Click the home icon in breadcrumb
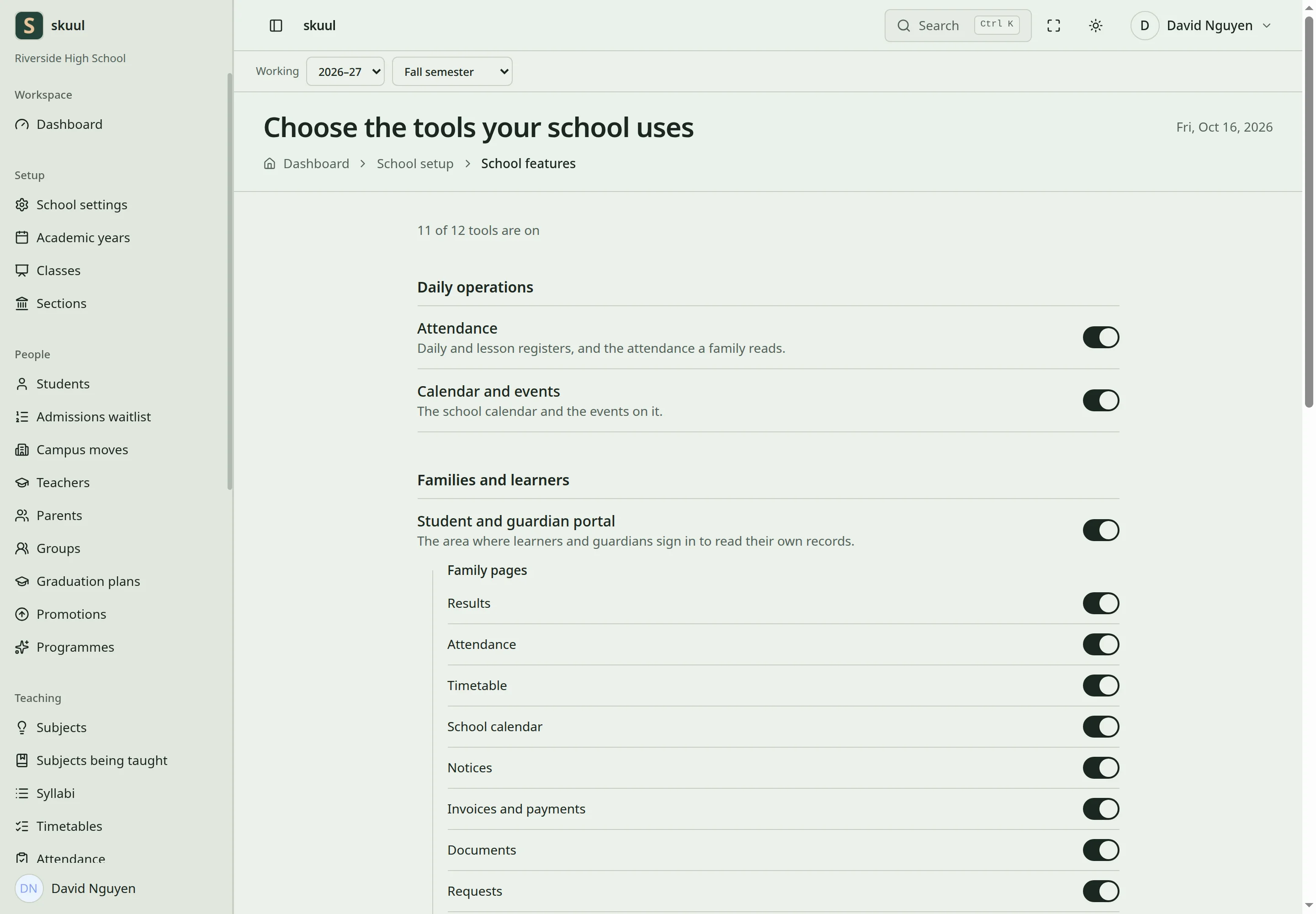This screenshot has height=914, width=1316. pyautogui.click(x=269, y=164)
